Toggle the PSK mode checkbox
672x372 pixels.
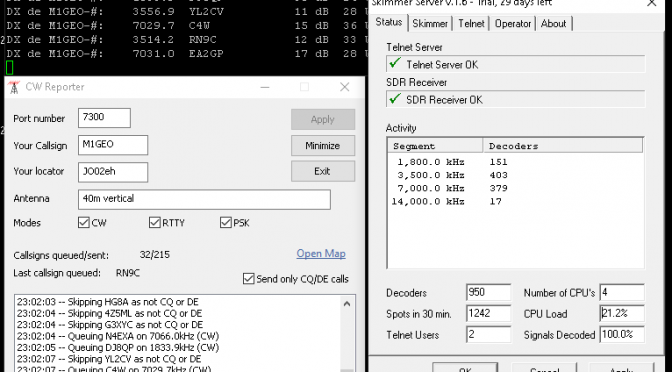[226, 222]
